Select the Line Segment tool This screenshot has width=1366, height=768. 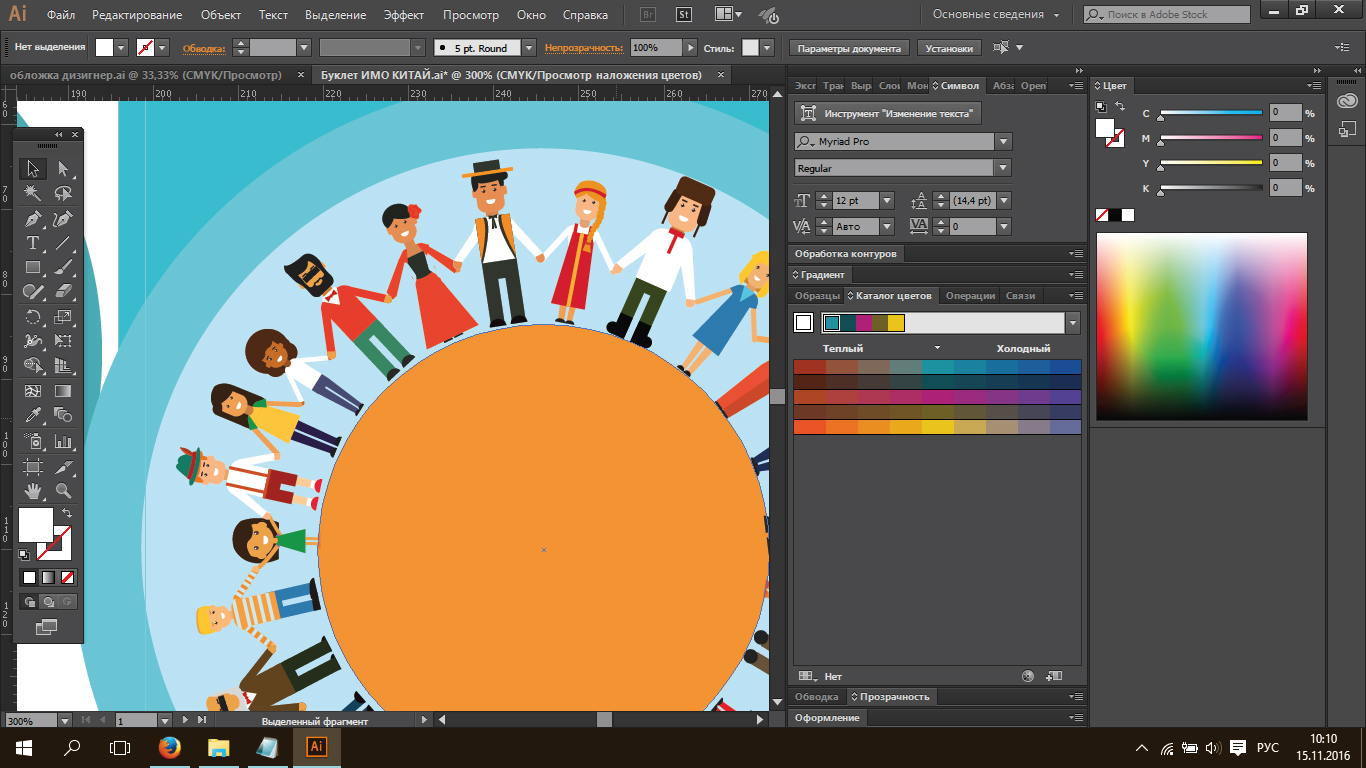pyautogui.click(x=63, y=243)
